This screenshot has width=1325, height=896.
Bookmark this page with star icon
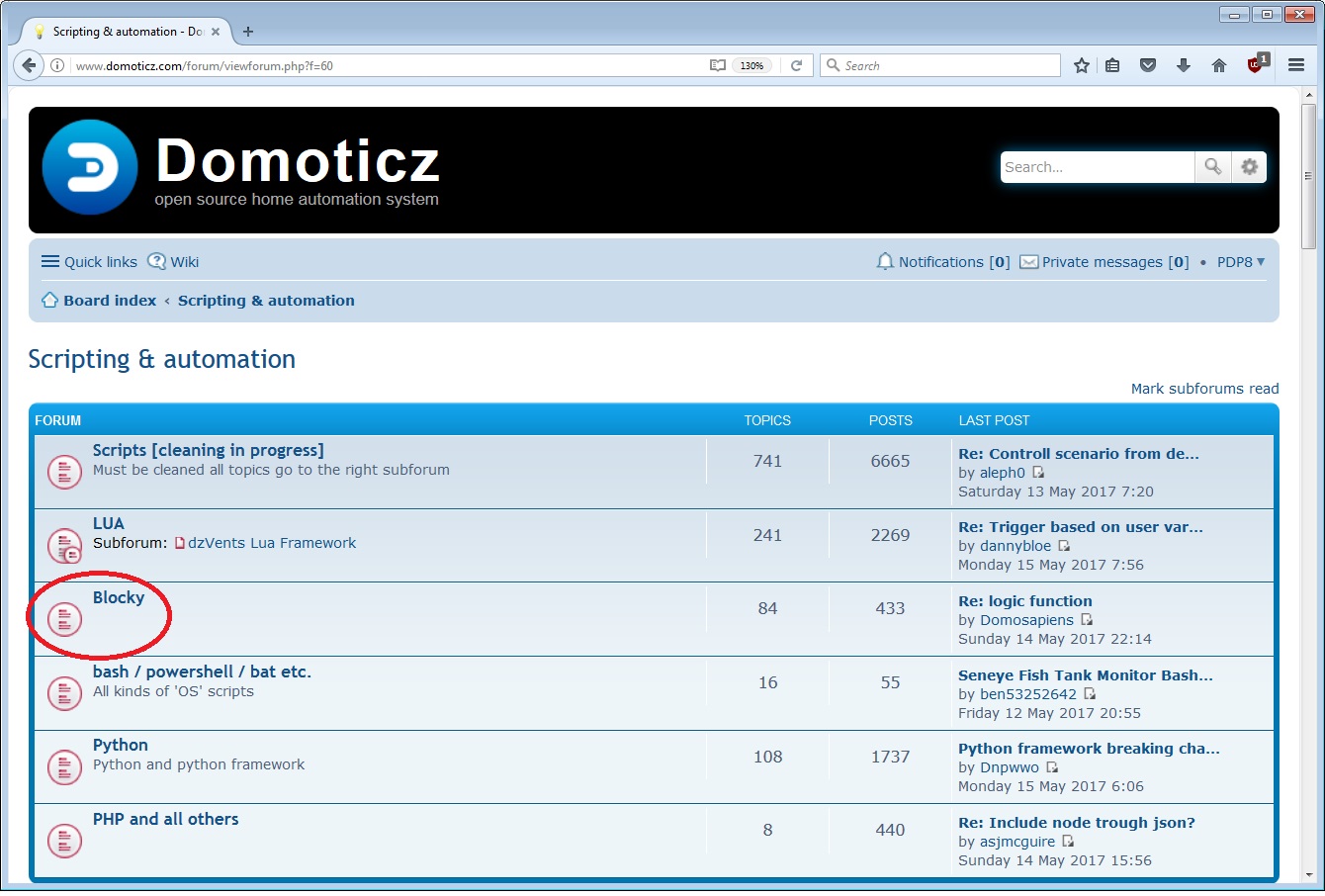pyautogui.click(x=1082, y=65)
